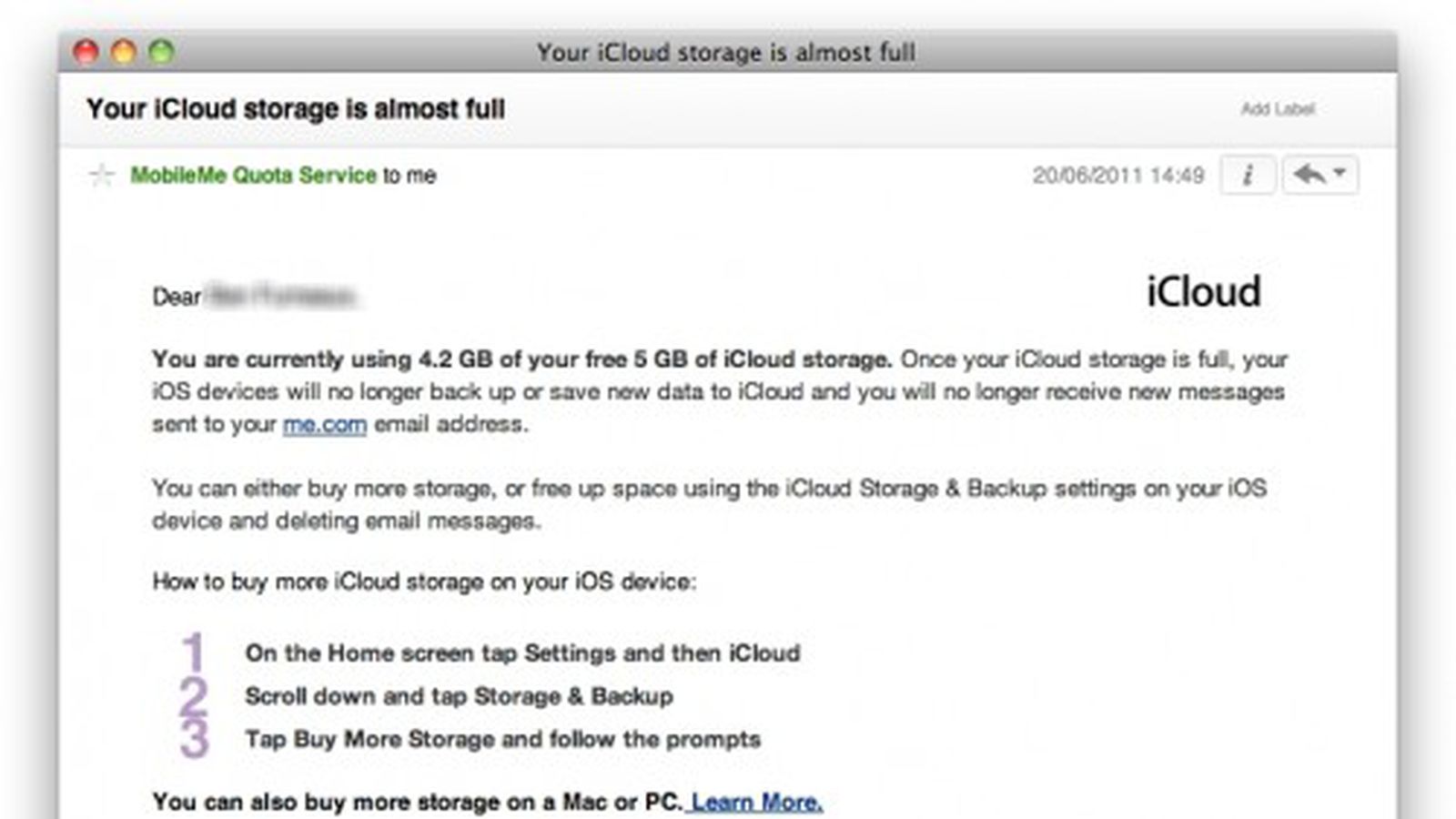Click the purple step number 3

point(194,739)
